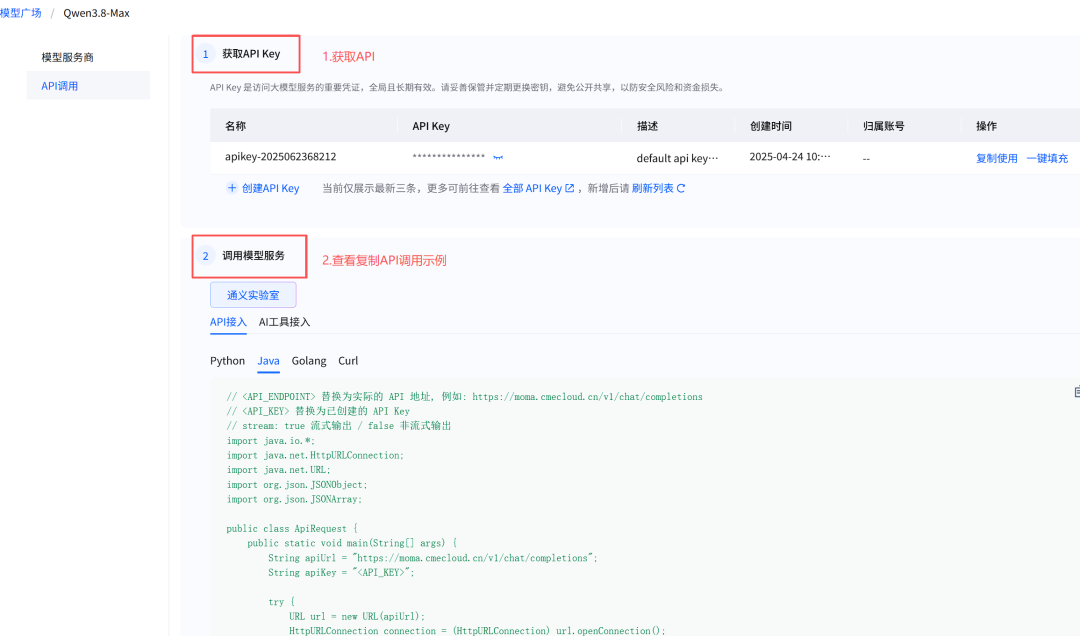Click the plus icon beside 创建API Key
The height and width of the screenshot is (636, 1080).
(232, 187)
